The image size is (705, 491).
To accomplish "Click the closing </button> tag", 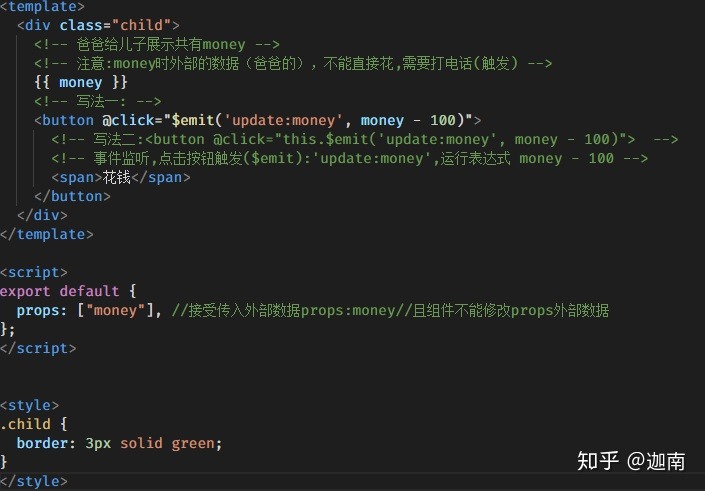I will pos(72,196).
